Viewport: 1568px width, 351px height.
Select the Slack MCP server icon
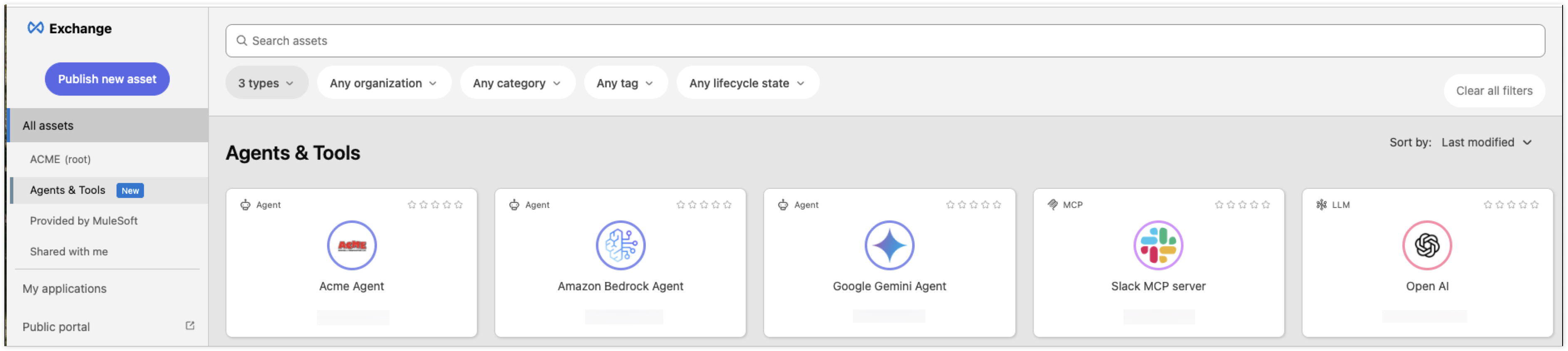(x=1159, y=245)
